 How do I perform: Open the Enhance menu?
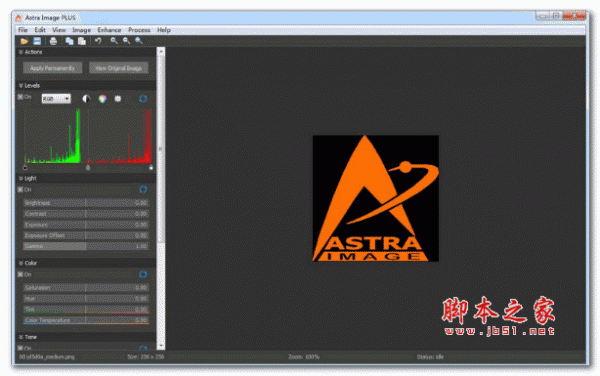click(109, 30)
